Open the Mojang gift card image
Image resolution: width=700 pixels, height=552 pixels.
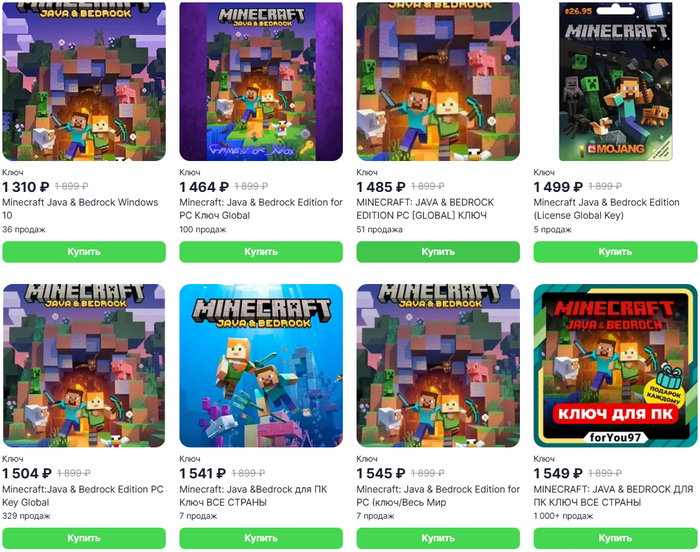click(615, 81)
